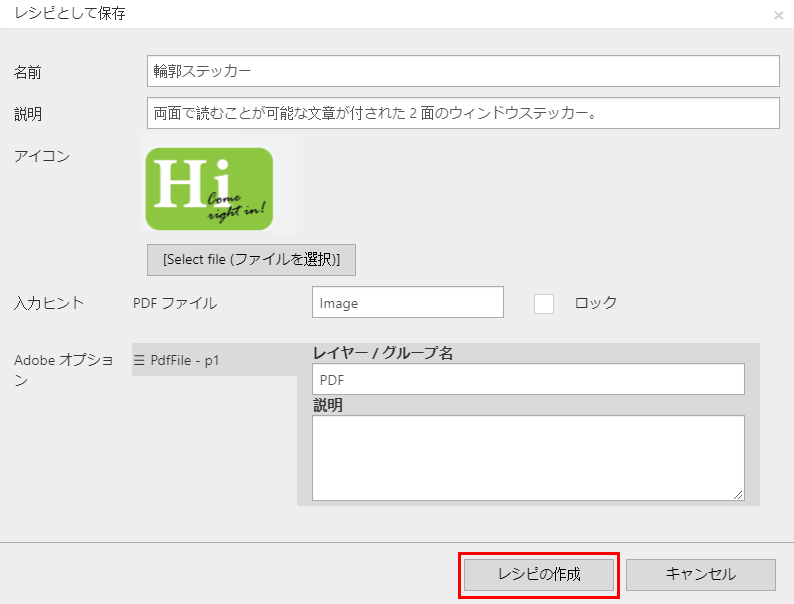Toggle the ロック checkbox

[x=543, y=304]
